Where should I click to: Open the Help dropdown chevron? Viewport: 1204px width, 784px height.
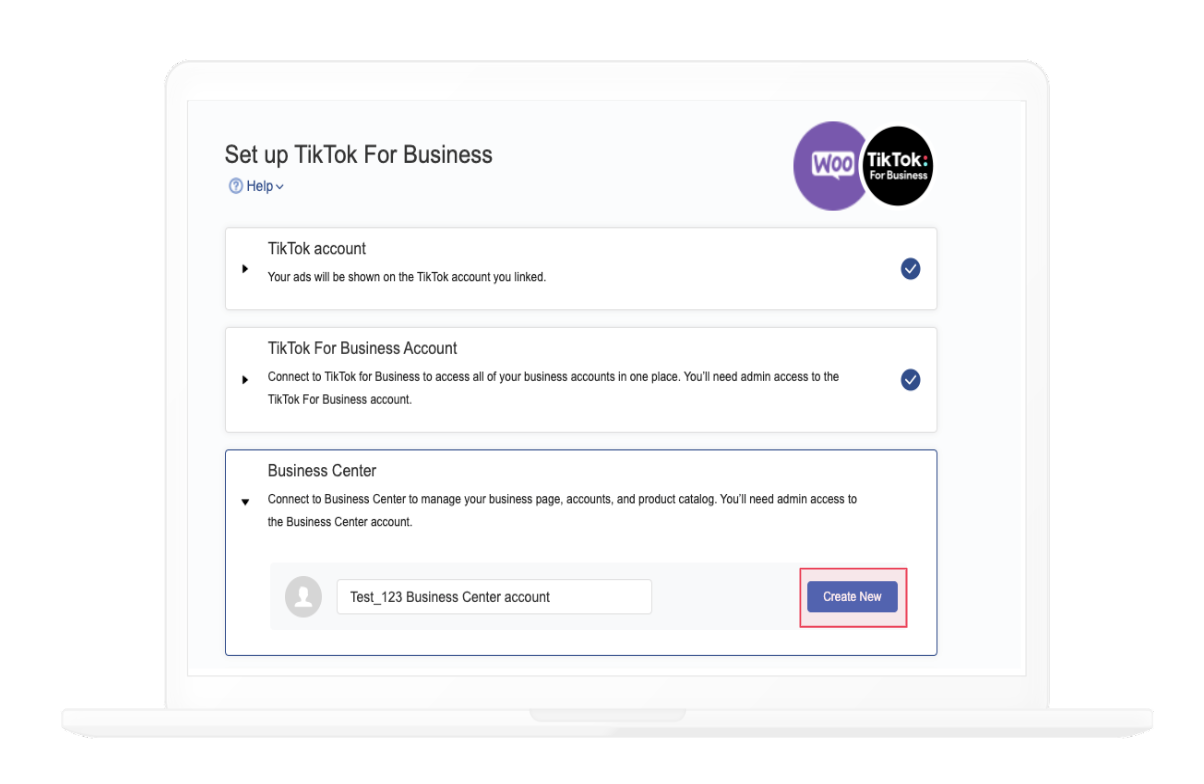pyautogui.click(x=280, y=187)
